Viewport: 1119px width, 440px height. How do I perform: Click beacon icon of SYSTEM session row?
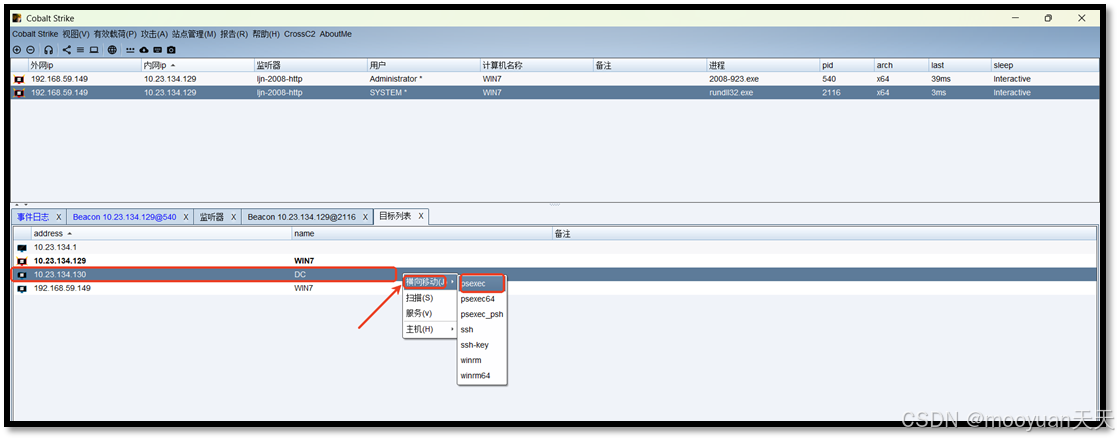(x=19, y=93)
